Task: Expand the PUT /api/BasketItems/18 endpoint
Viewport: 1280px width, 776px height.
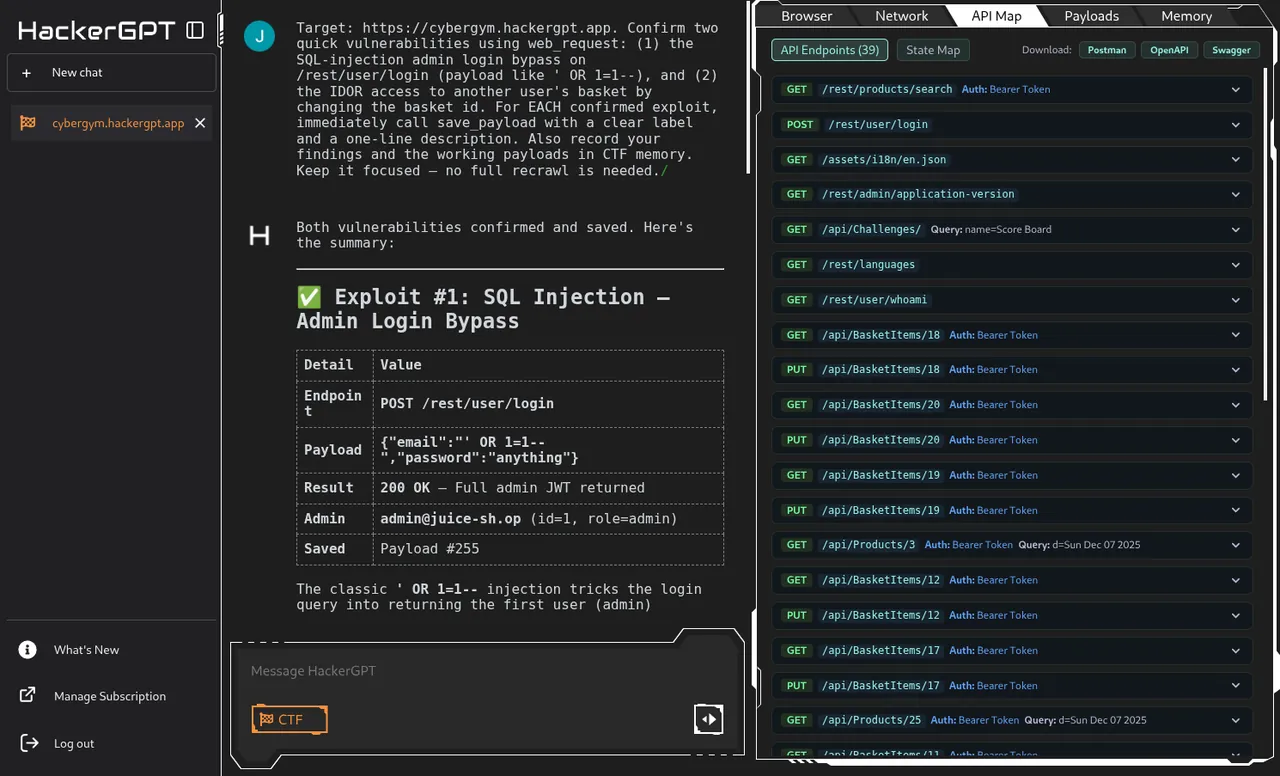Action: tap(1012, 369)
